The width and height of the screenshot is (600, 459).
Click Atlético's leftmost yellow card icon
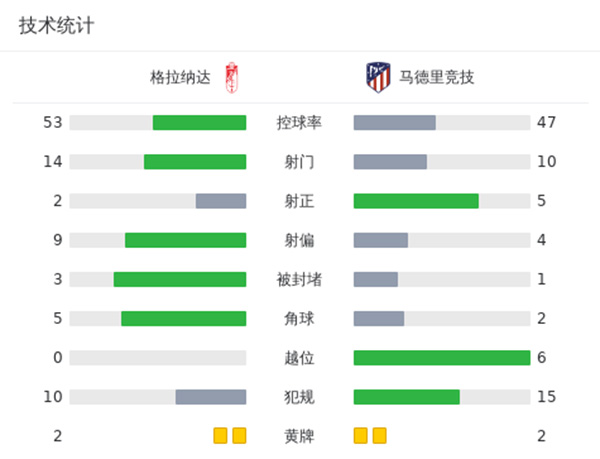361,436
